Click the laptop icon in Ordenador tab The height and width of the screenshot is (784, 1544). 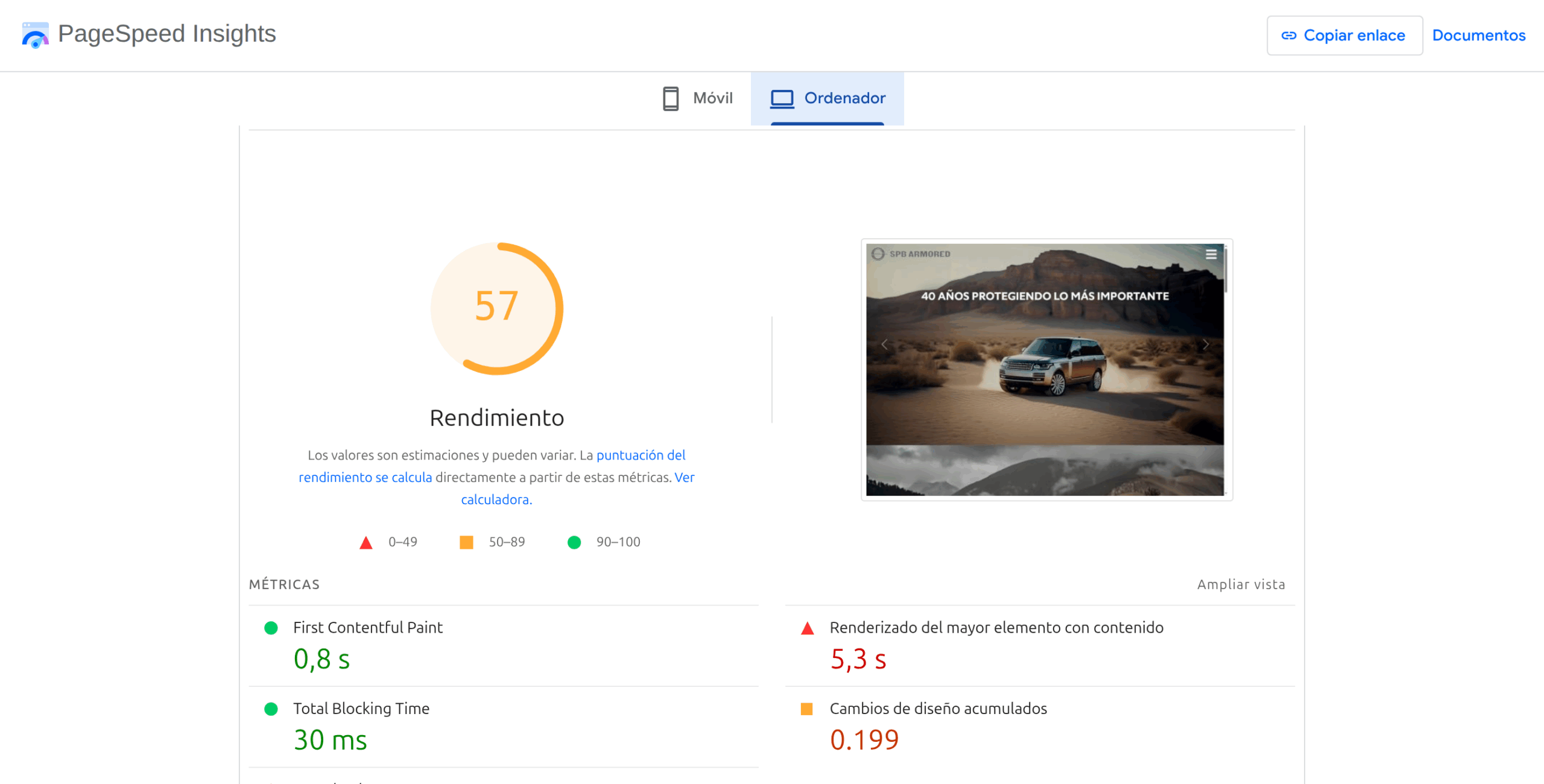coord(782,98)
